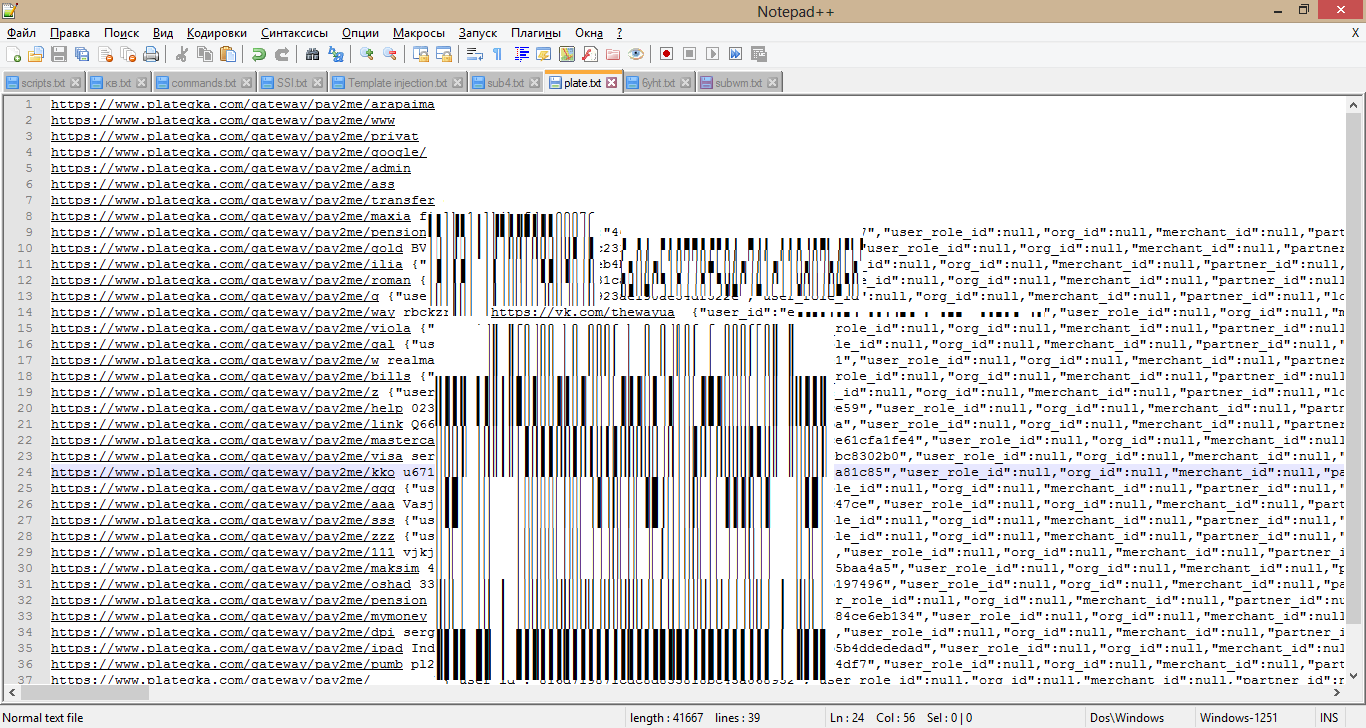
Task: Open the Поиск menu
Action: pyautogui.click(x=122, y=33)
